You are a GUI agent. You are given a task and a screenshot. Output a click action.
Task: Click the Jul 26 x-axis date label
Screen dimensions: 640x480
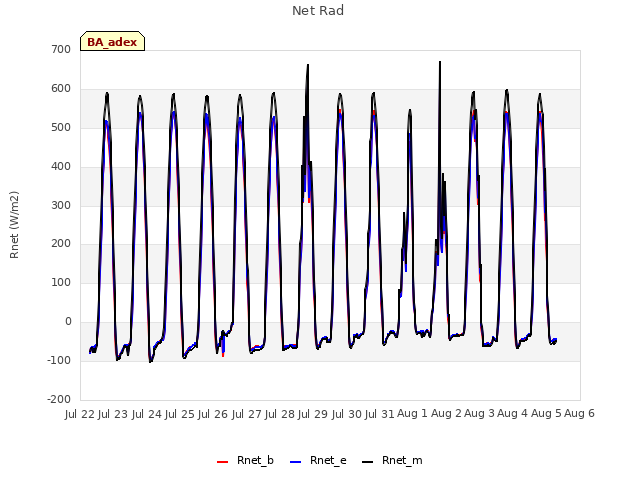[x=213, y=414]
